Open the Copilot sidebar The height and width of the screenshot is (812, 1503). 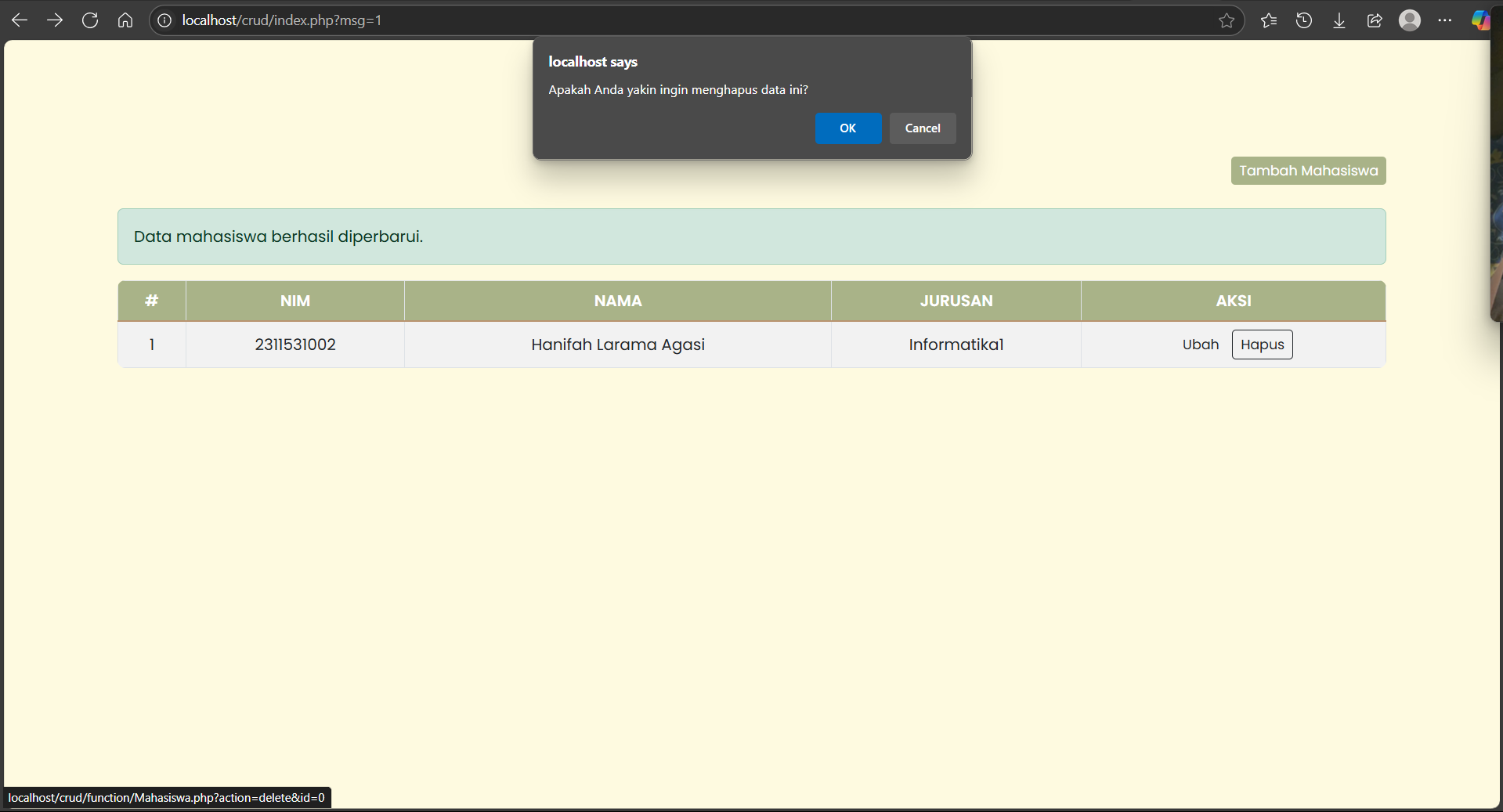(1480, 20)
